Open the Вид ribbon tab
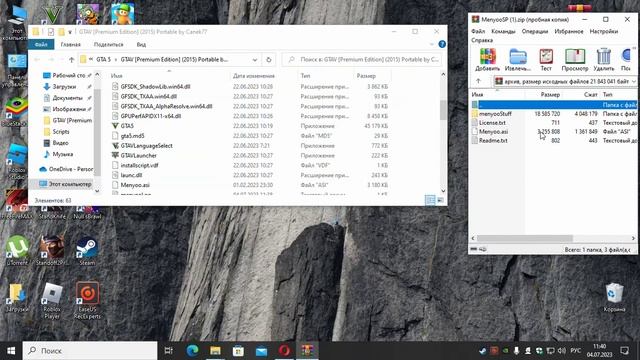Image resolution: width=640 pixels, height=360 pixels. [x=141, y=44]
